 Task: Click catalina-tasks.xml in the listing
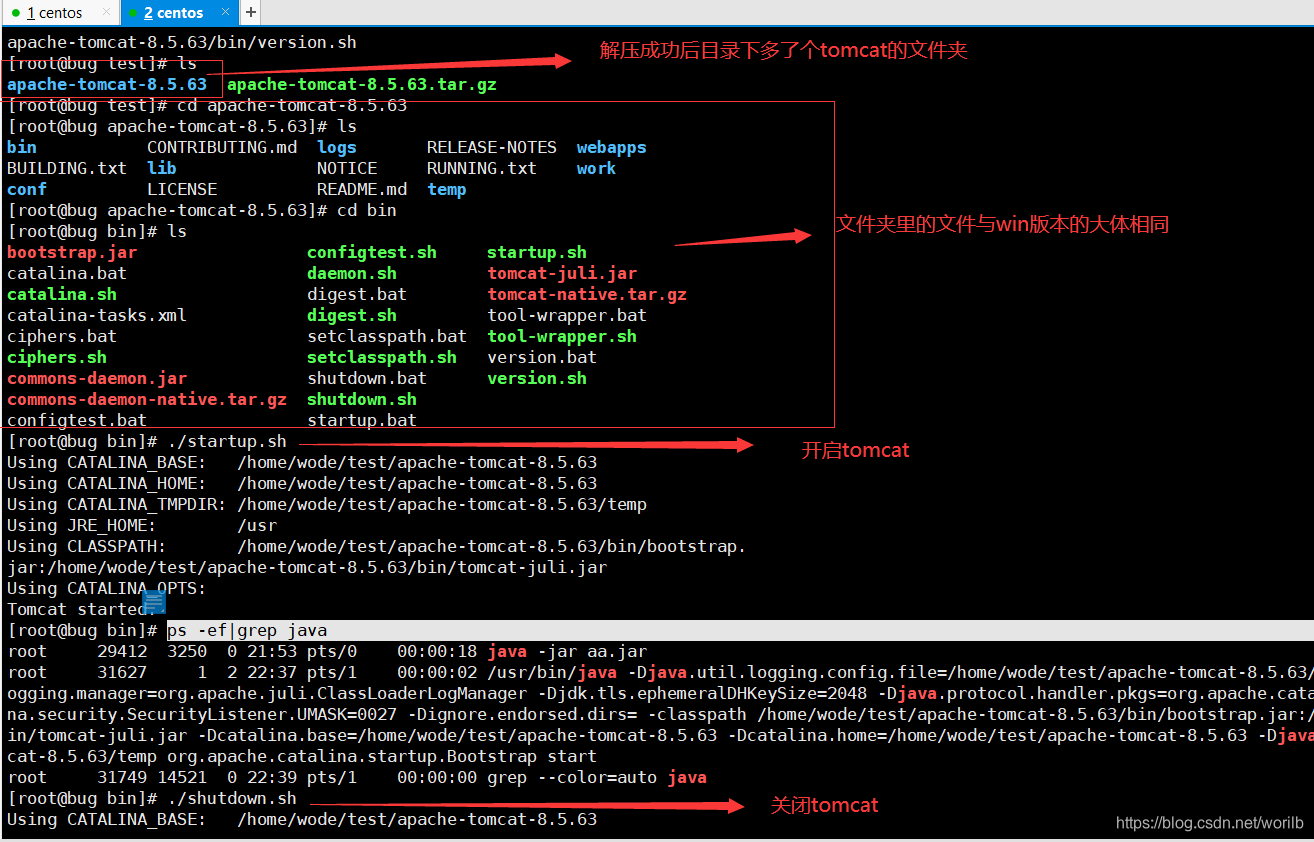coord(97,315)
